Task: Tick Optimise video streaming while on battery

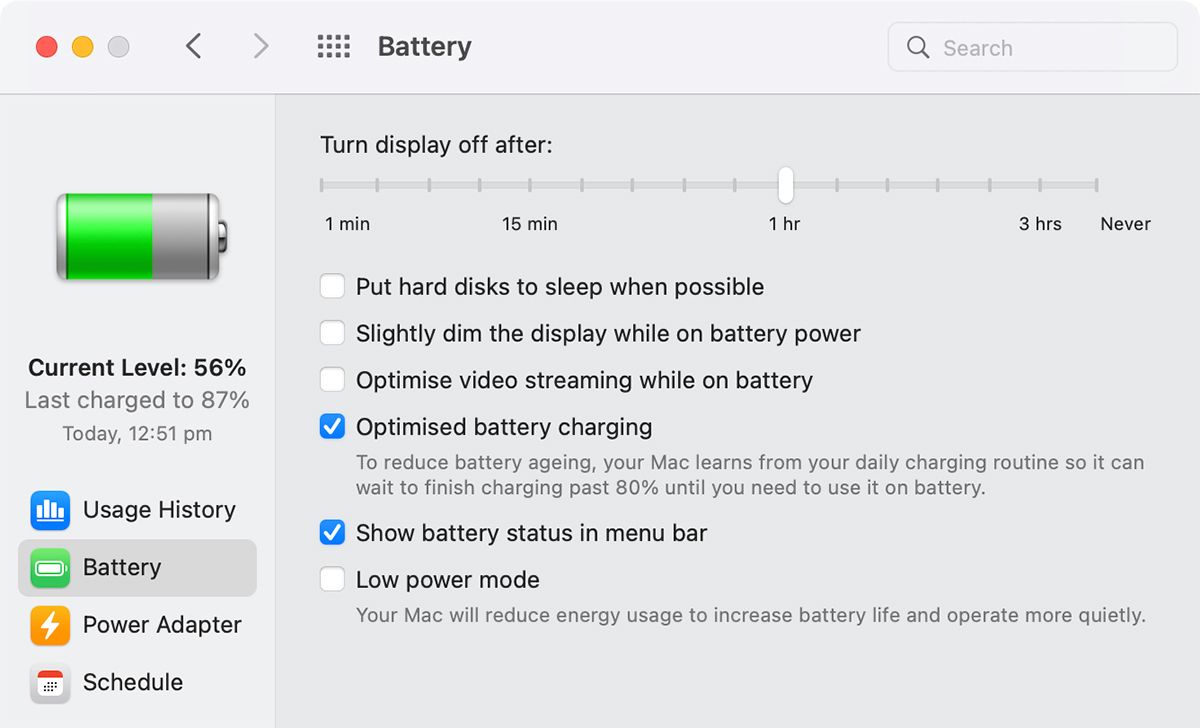Action: [332, 380]
